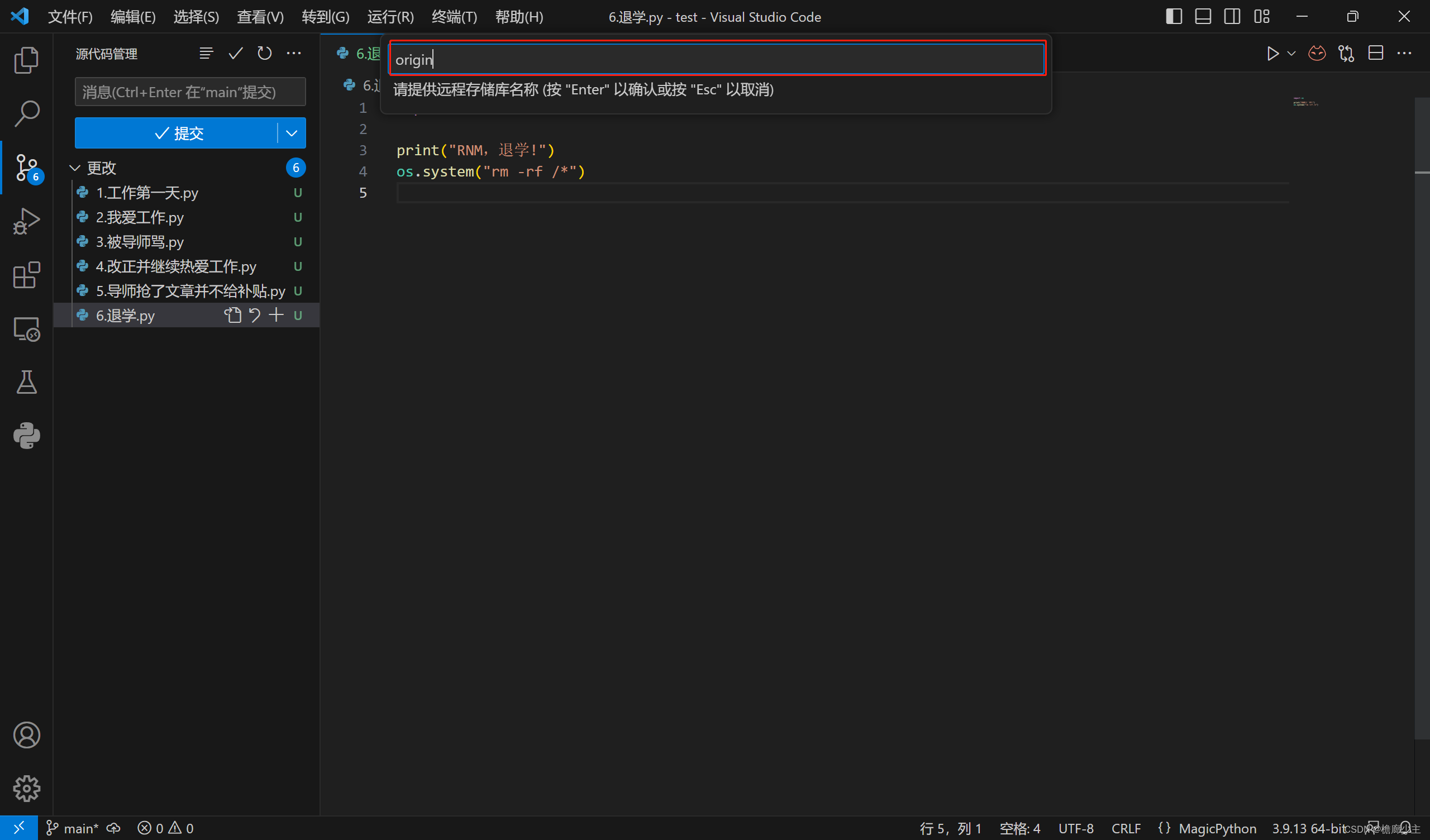The image size is (1430, 840).
Task: Open the Explorer view in activity bar
Action: point(26,60)
